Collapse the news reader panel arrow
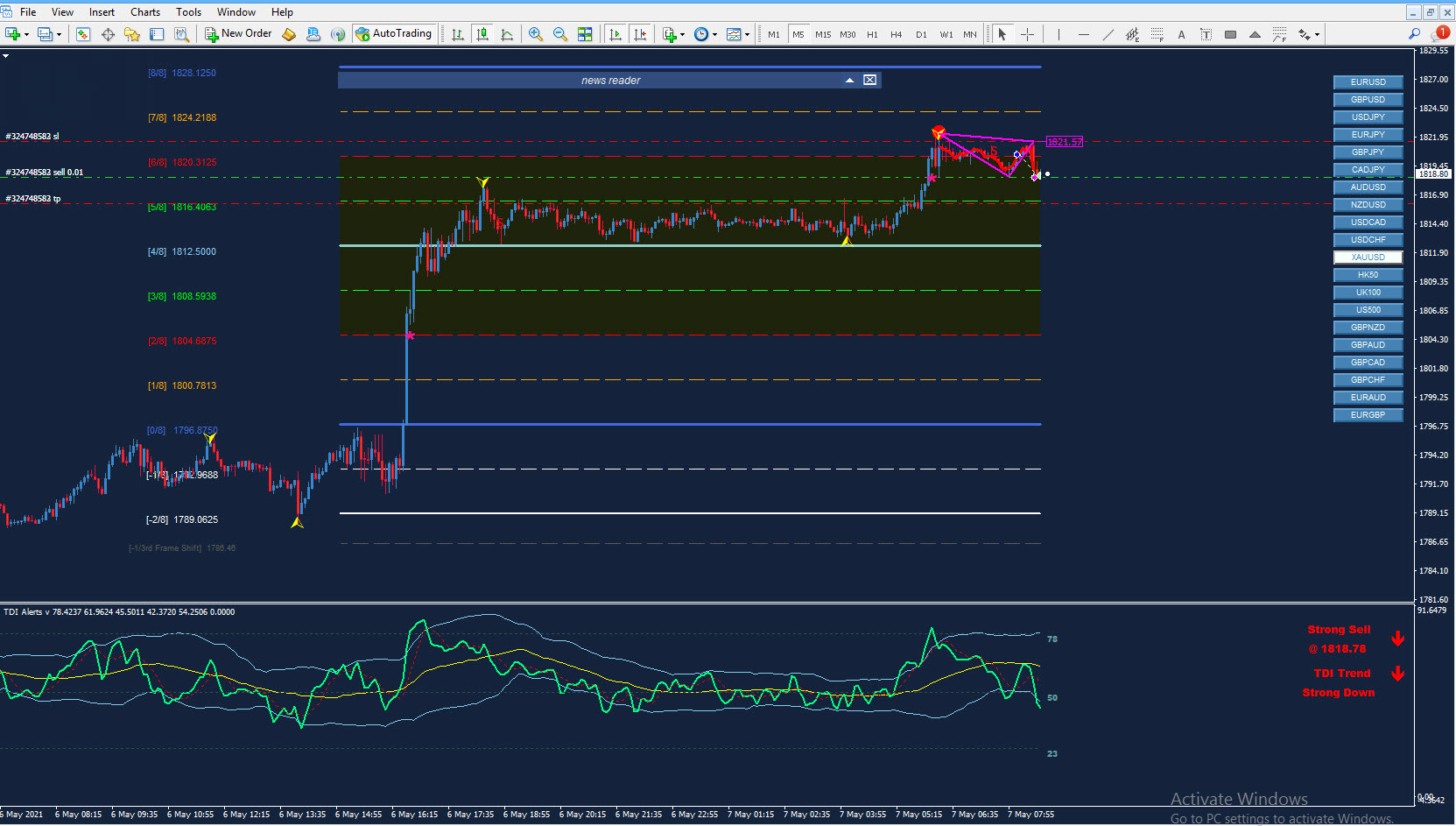Viewport: 1456px width, 826px height. pyautogui.click(x=849, y=80)
